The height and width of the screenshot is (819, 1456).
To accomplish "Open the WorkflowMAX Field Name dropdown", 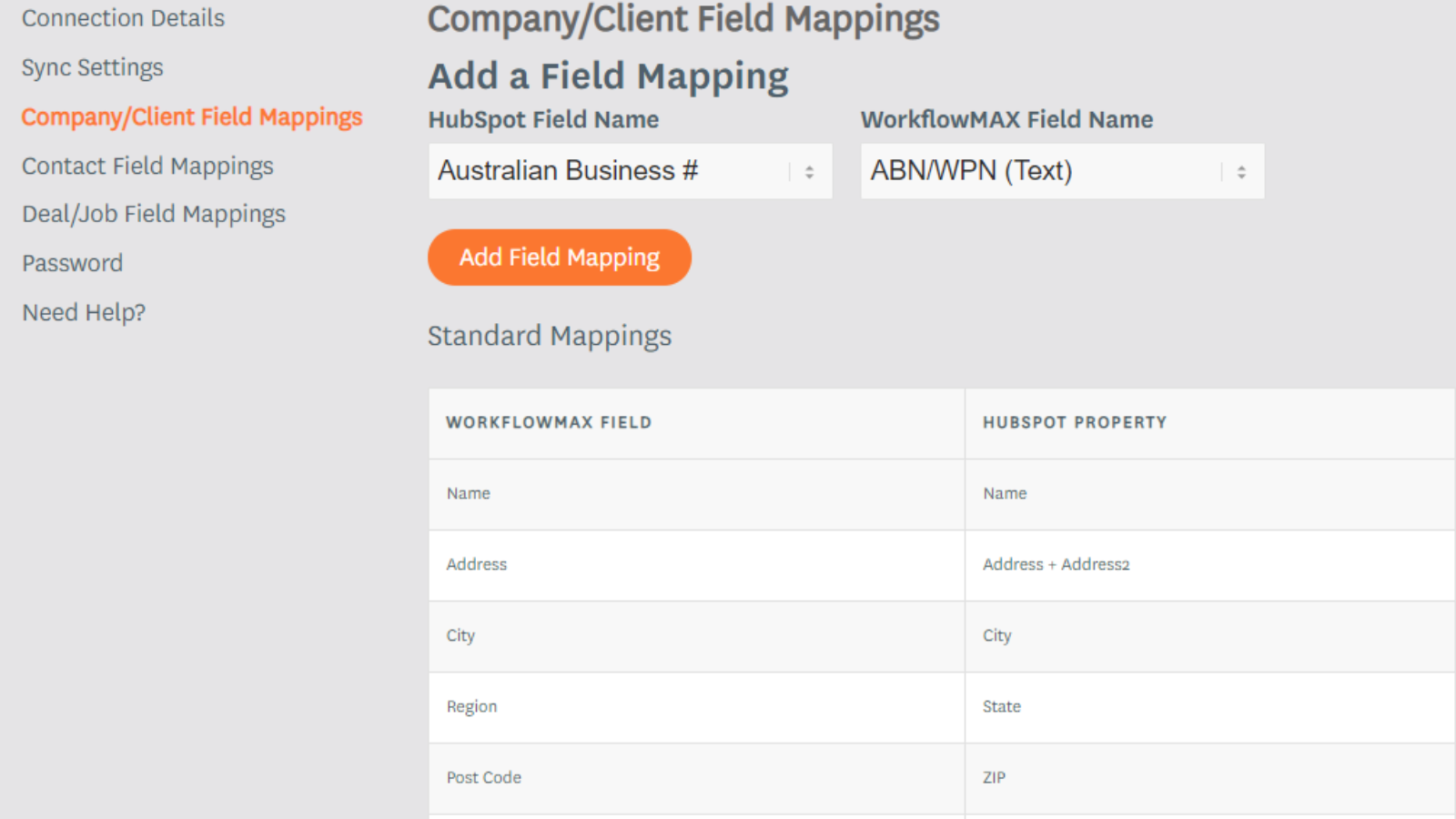I will (x=1061, y=170).
